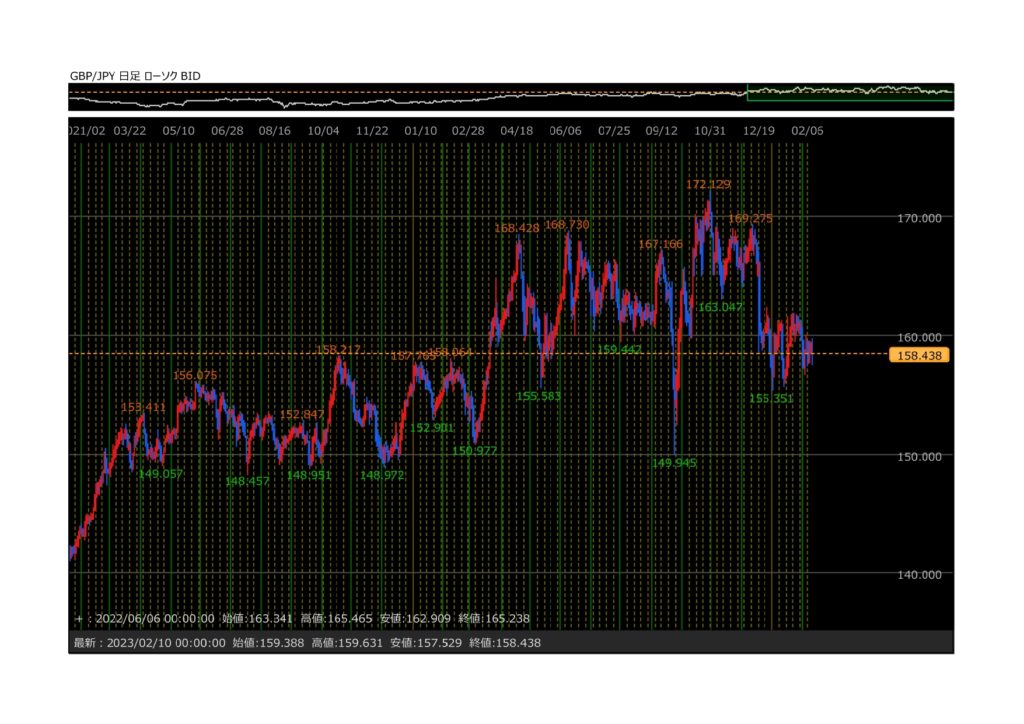The image size is (1024, 724).
Task: Click the 148.457 low price label
Action: (247, 481)
